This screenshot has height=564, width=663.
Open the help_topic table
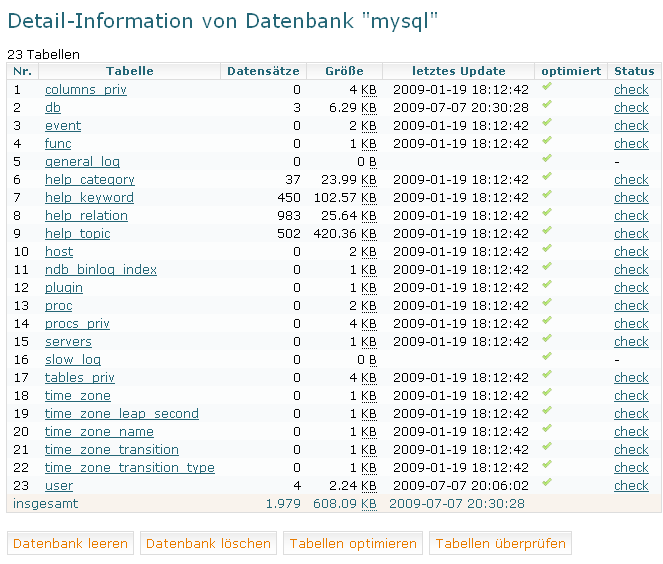[77, 233]
